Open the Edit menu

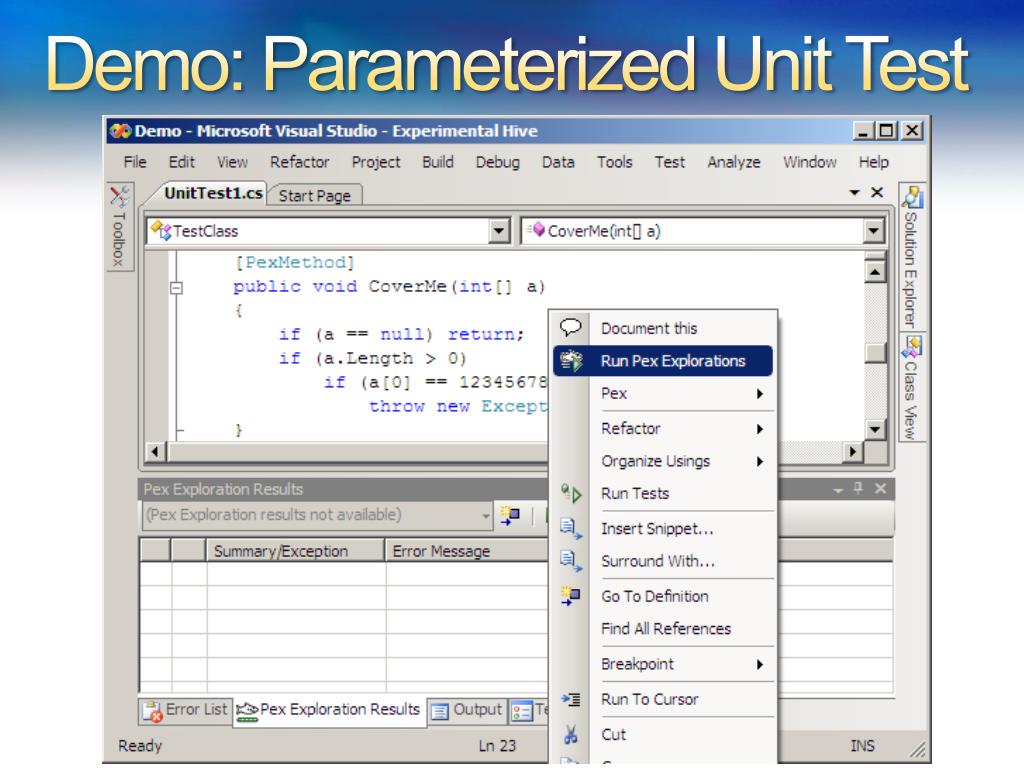182,162
